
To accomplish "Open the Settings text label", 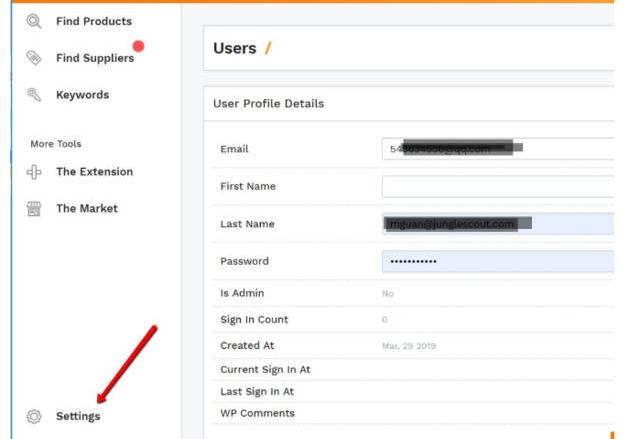I will 78,416.
